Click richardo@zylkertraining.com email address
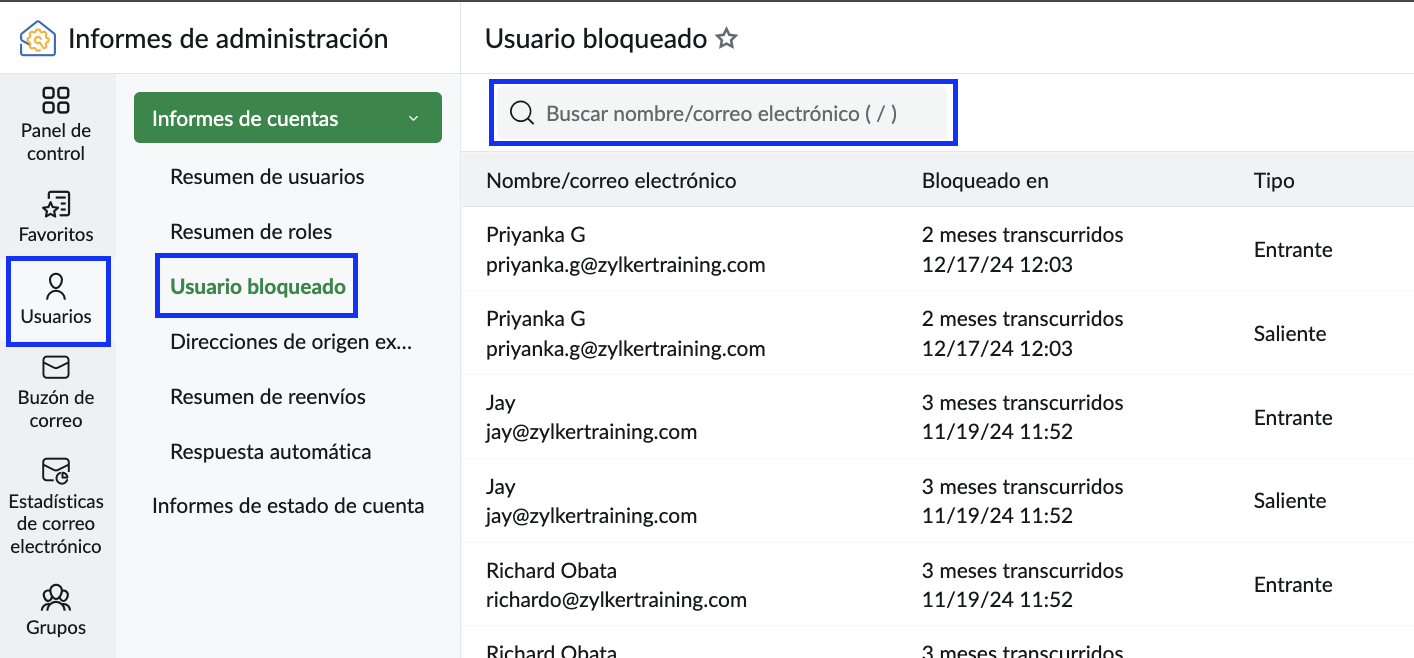Image resolution: width=1414 pixels, height=658 pixels. (x=616, y=600)
